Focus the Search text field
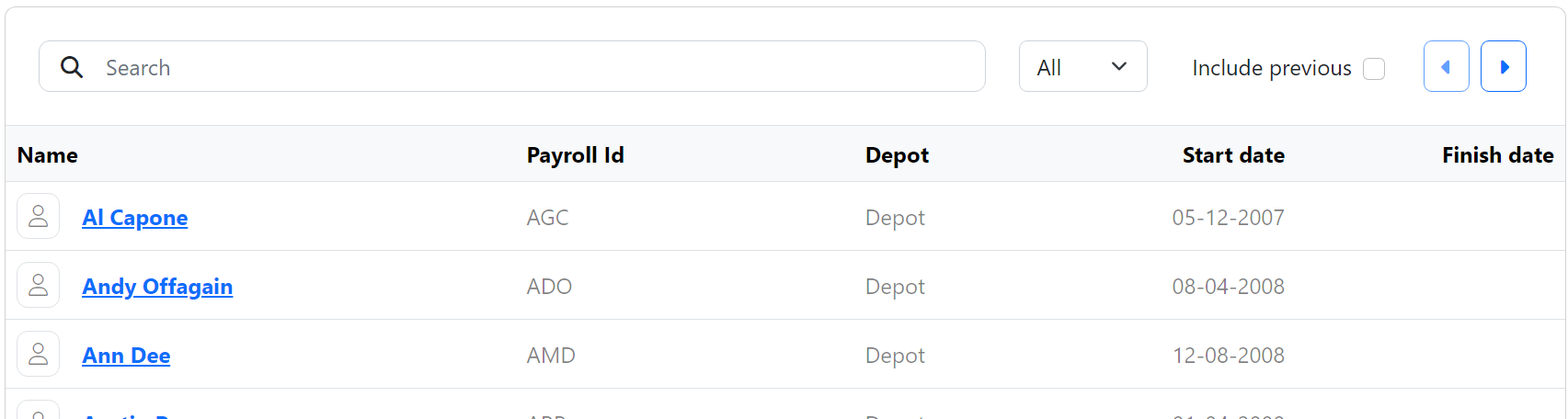Screen dimensions: 1568x419 pos(533,67)
